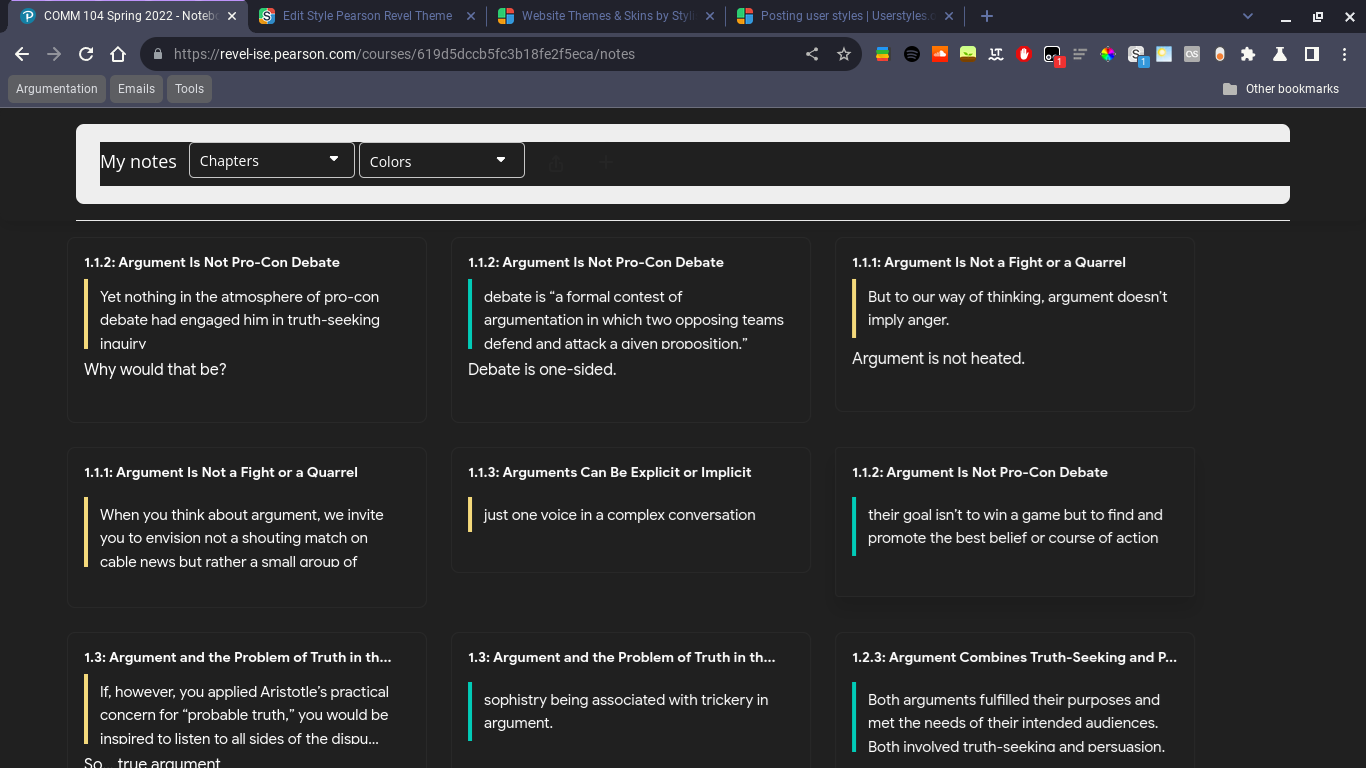
Task: Open the gray Last.fm scrobbler extension
Action: point(1192,54)
